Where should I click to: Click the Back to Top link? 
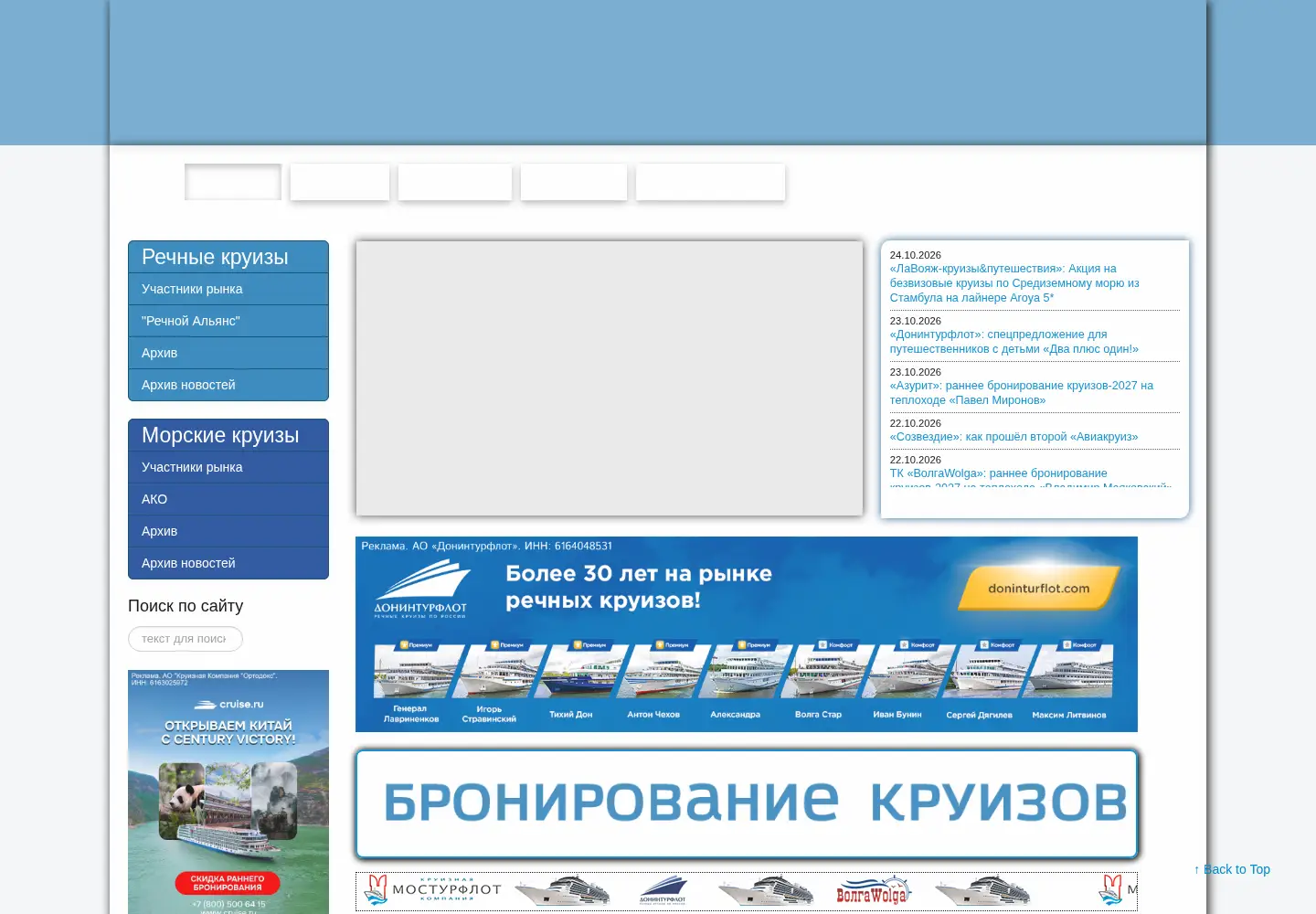1232,869
